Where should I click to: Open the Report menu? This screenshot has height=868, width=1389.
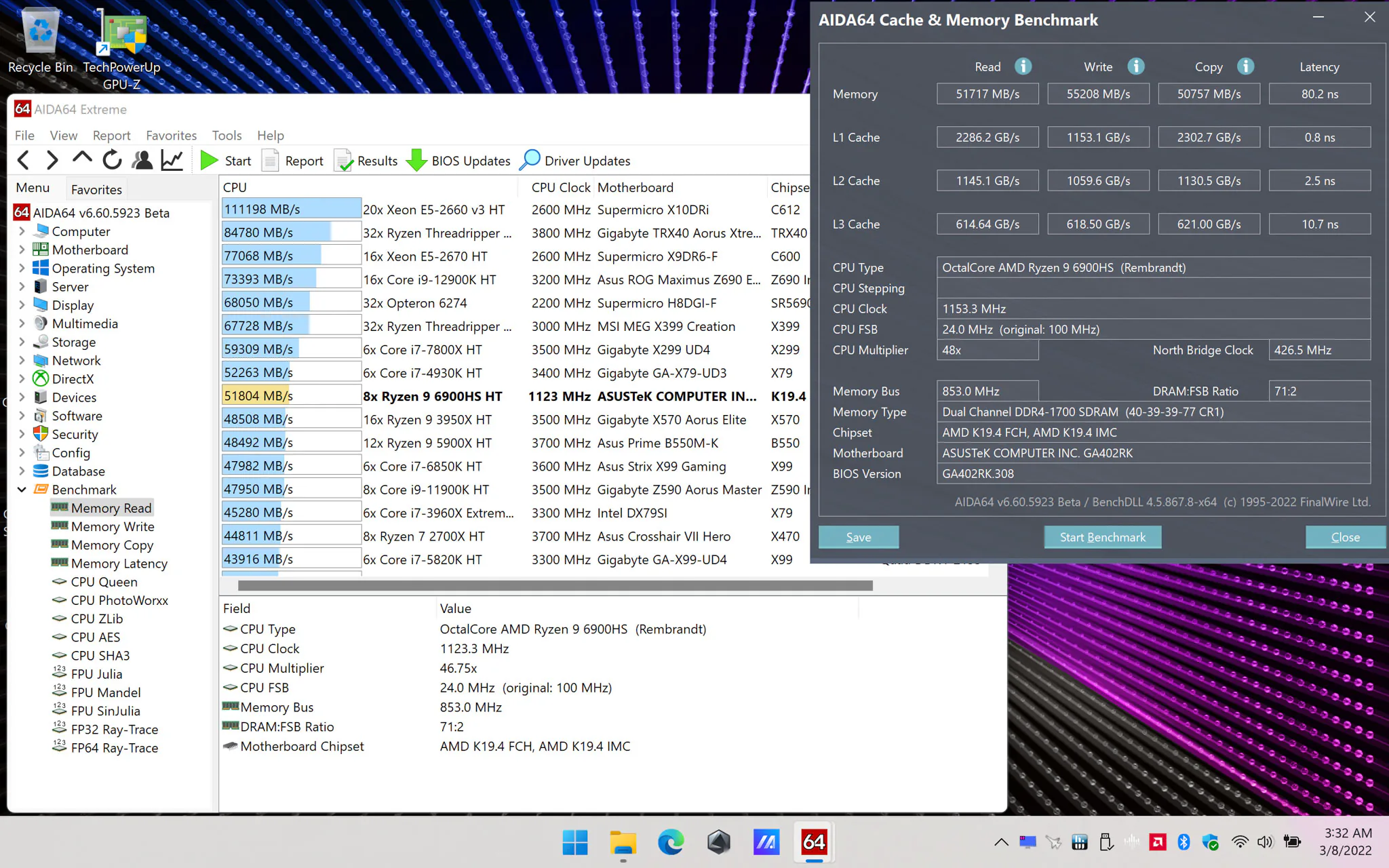pos(111,136)
